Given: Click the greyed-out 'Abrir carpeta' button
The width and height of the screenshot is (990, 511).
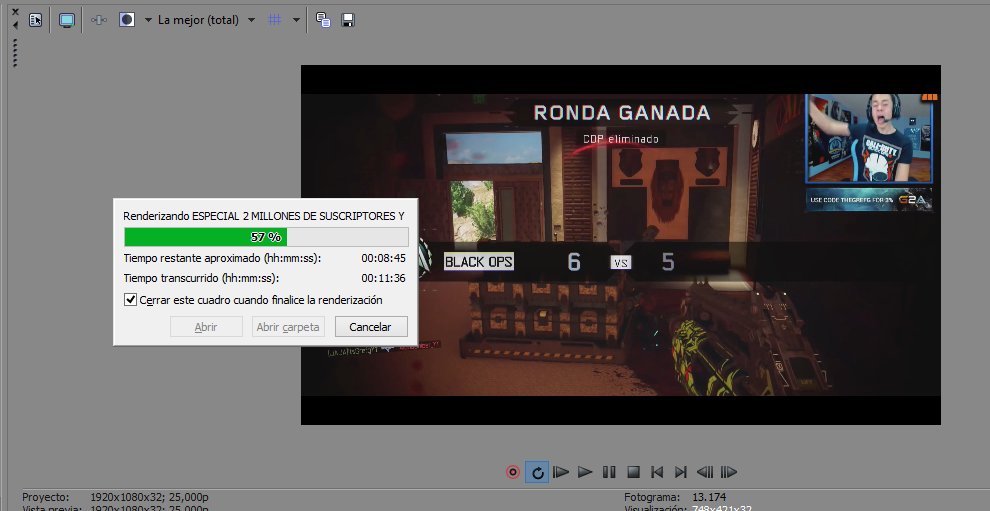Looking at the screenshot, I should coord(288,327).
